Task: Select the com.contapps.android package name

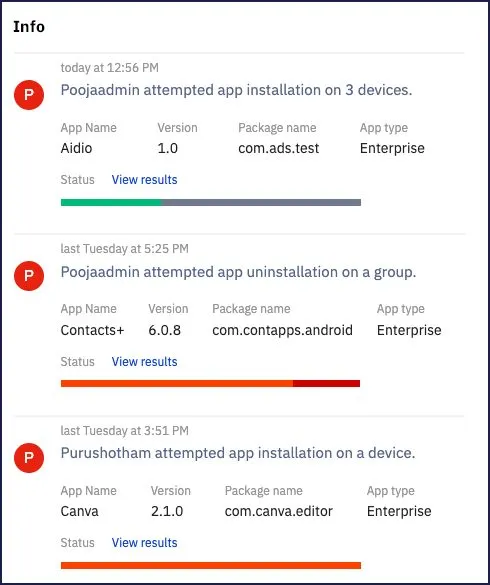Action: click(x=282, y=330)
